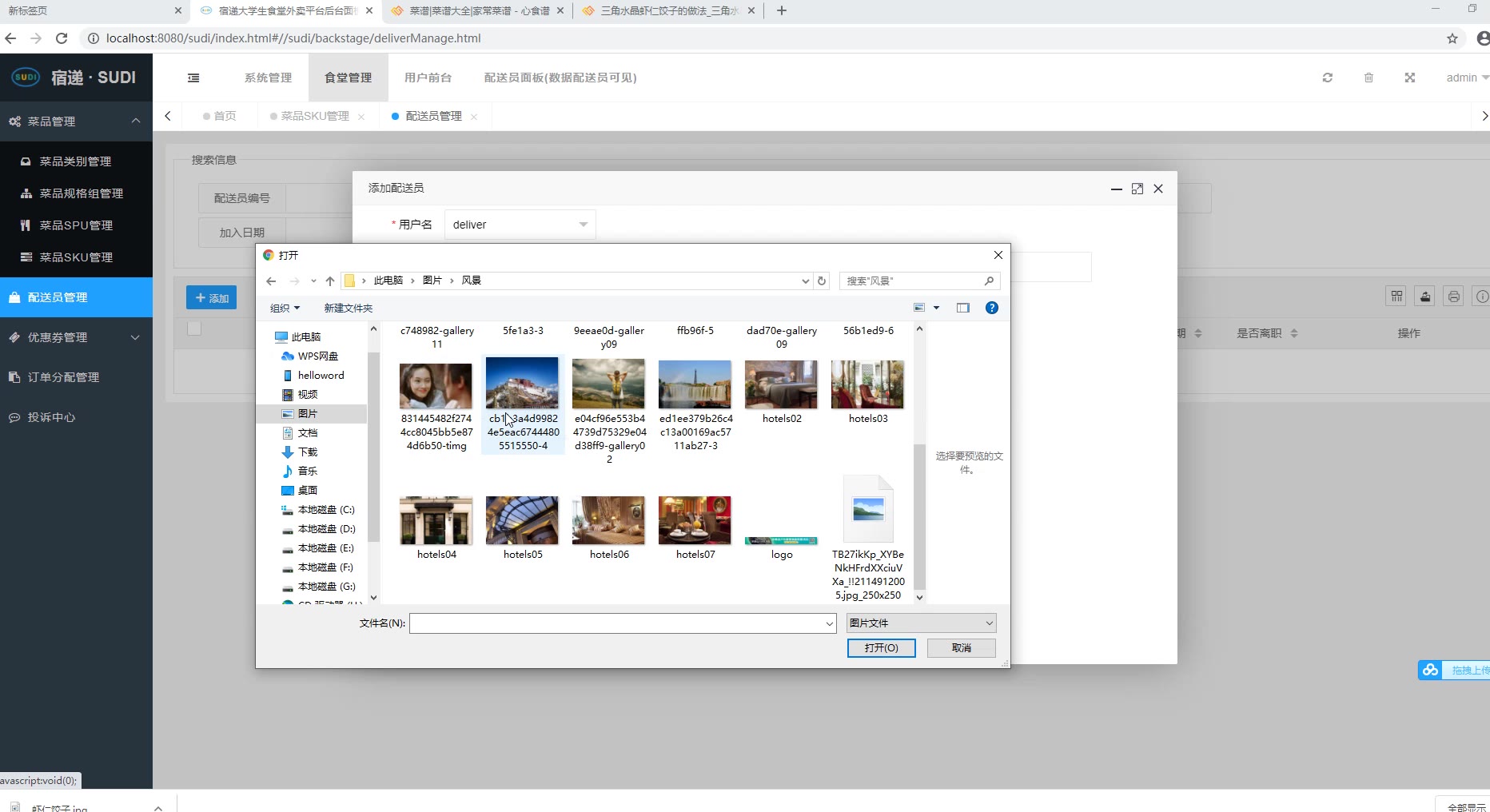Click the trash icon in the top header
1490x812 pixels.
click(x=1368, y=78)
